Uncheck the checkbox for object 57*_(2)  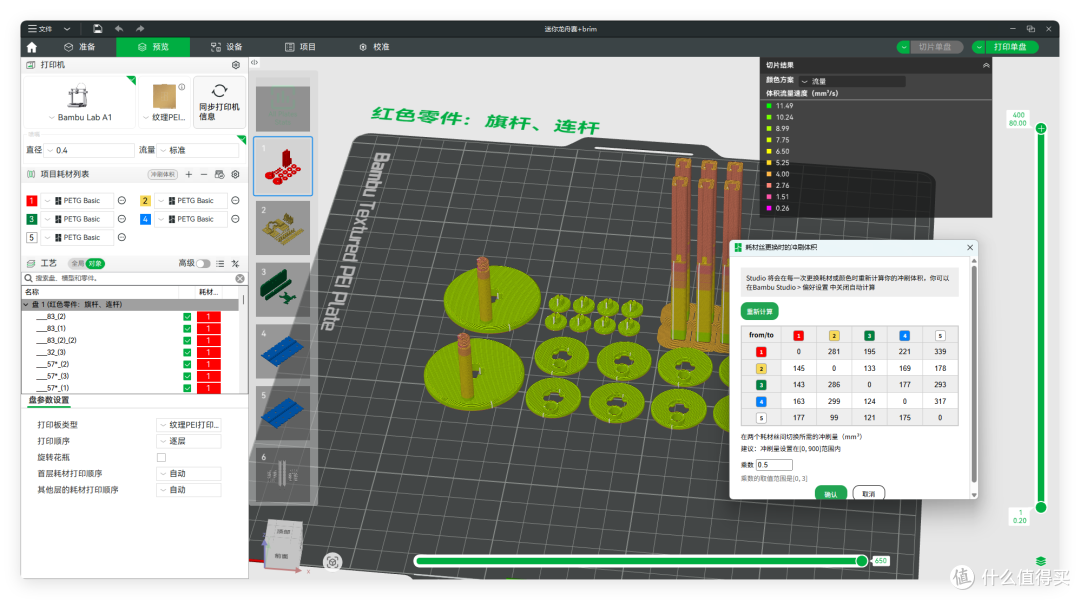point(187,364)
